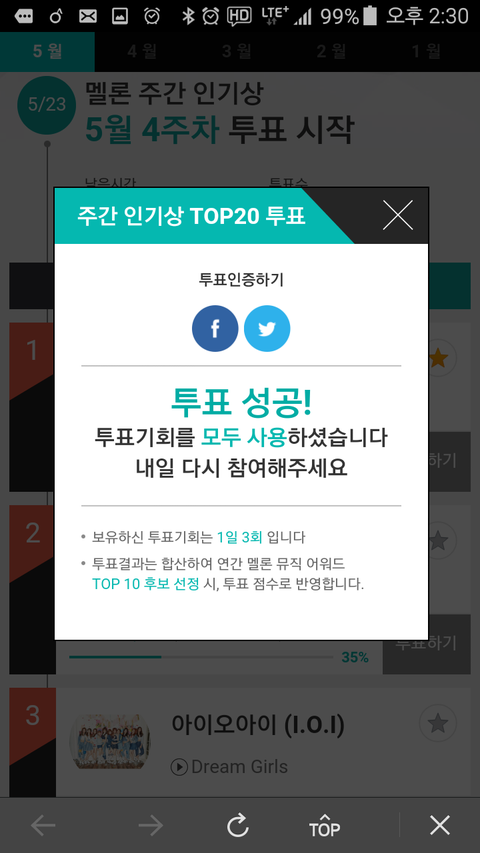This screenshot has height=853, width=480.
Task: Tap the browser back arrow
Action: coord(43,825)
